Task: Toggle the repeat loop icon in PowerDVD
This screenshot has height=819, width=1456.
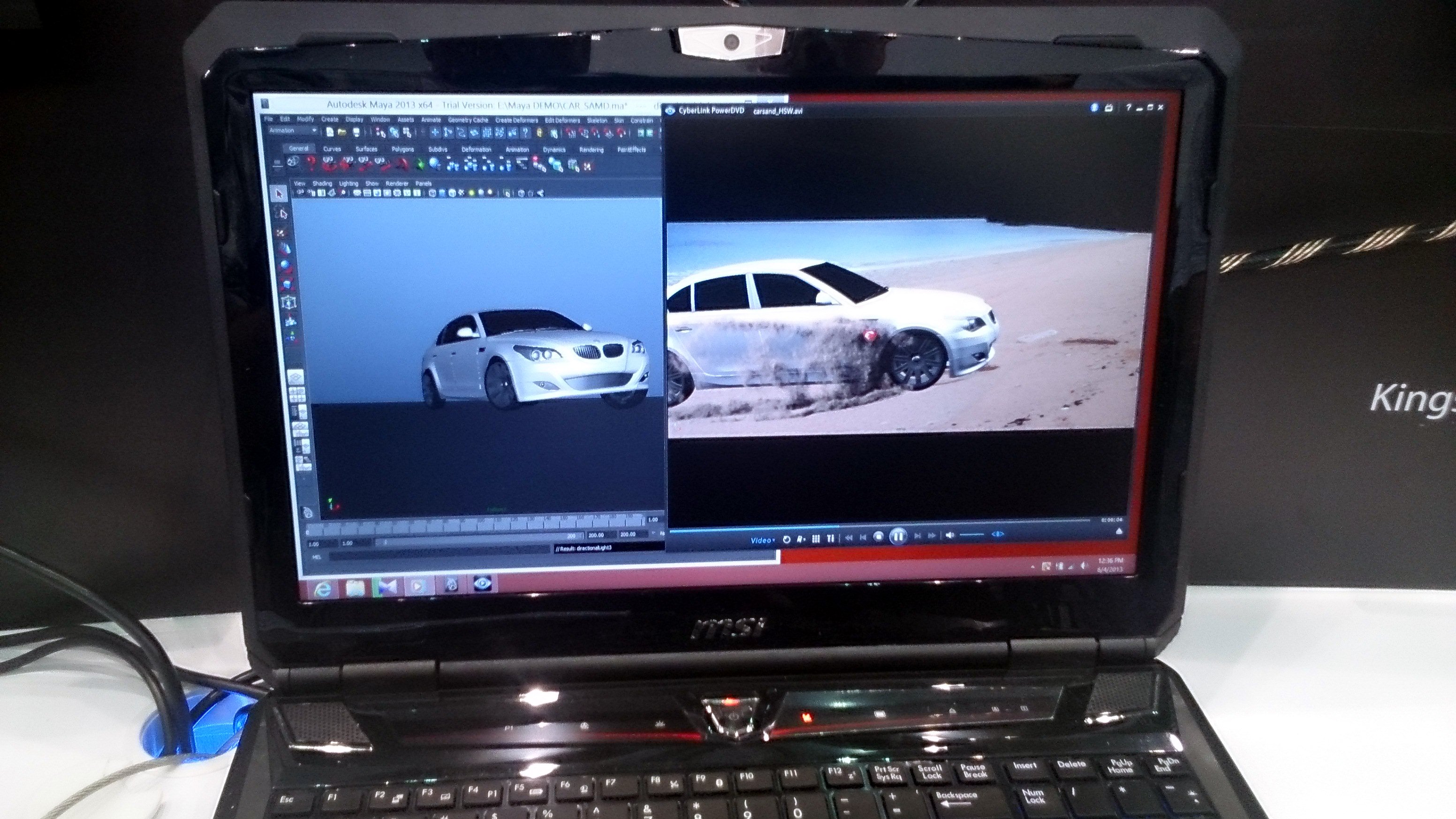Action: (786, 539)
